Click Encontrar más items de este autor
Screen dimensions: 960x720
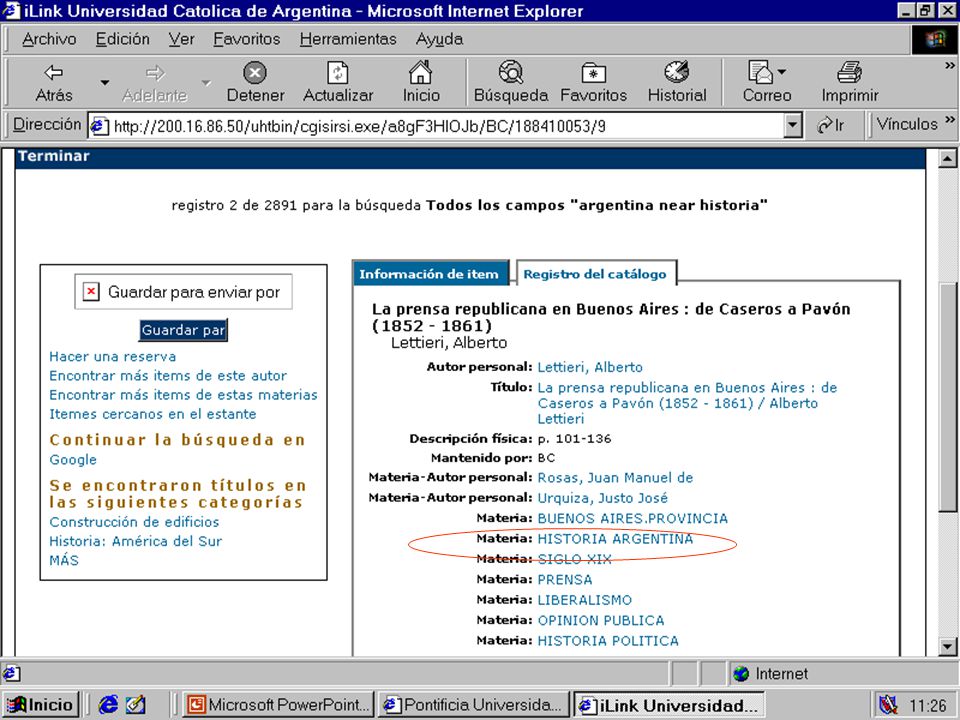pos(168,375)
